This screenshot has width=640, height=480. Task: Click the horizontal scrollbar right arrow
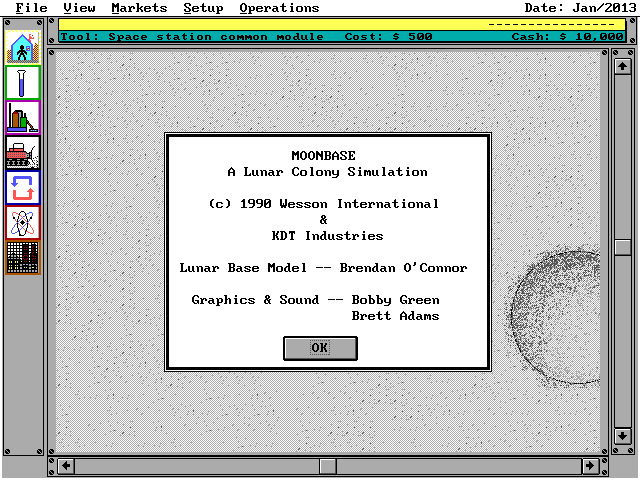(590, 466)
